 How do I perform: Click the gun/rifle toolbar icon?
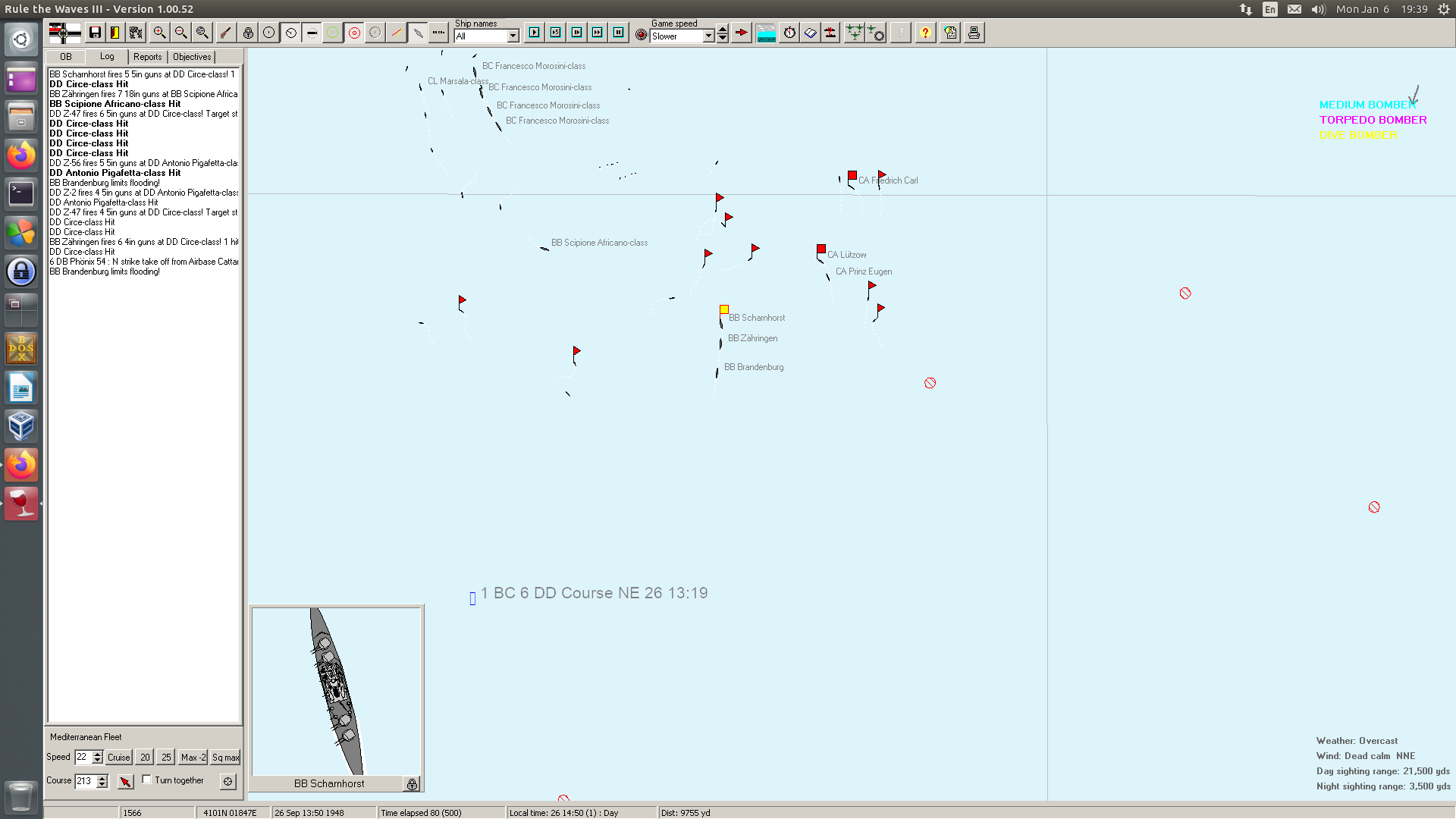click(x=225, y=33)
